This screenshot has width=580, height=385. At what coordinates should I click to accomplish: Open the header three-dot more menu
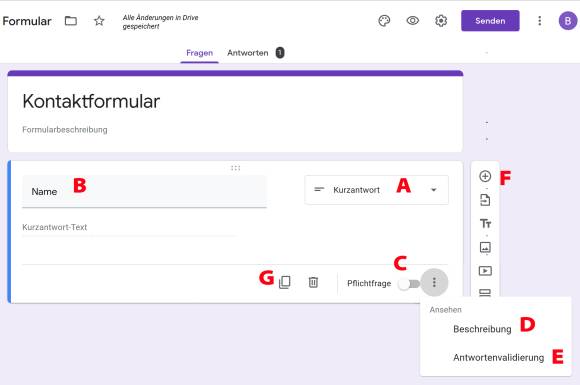point(539,21)
